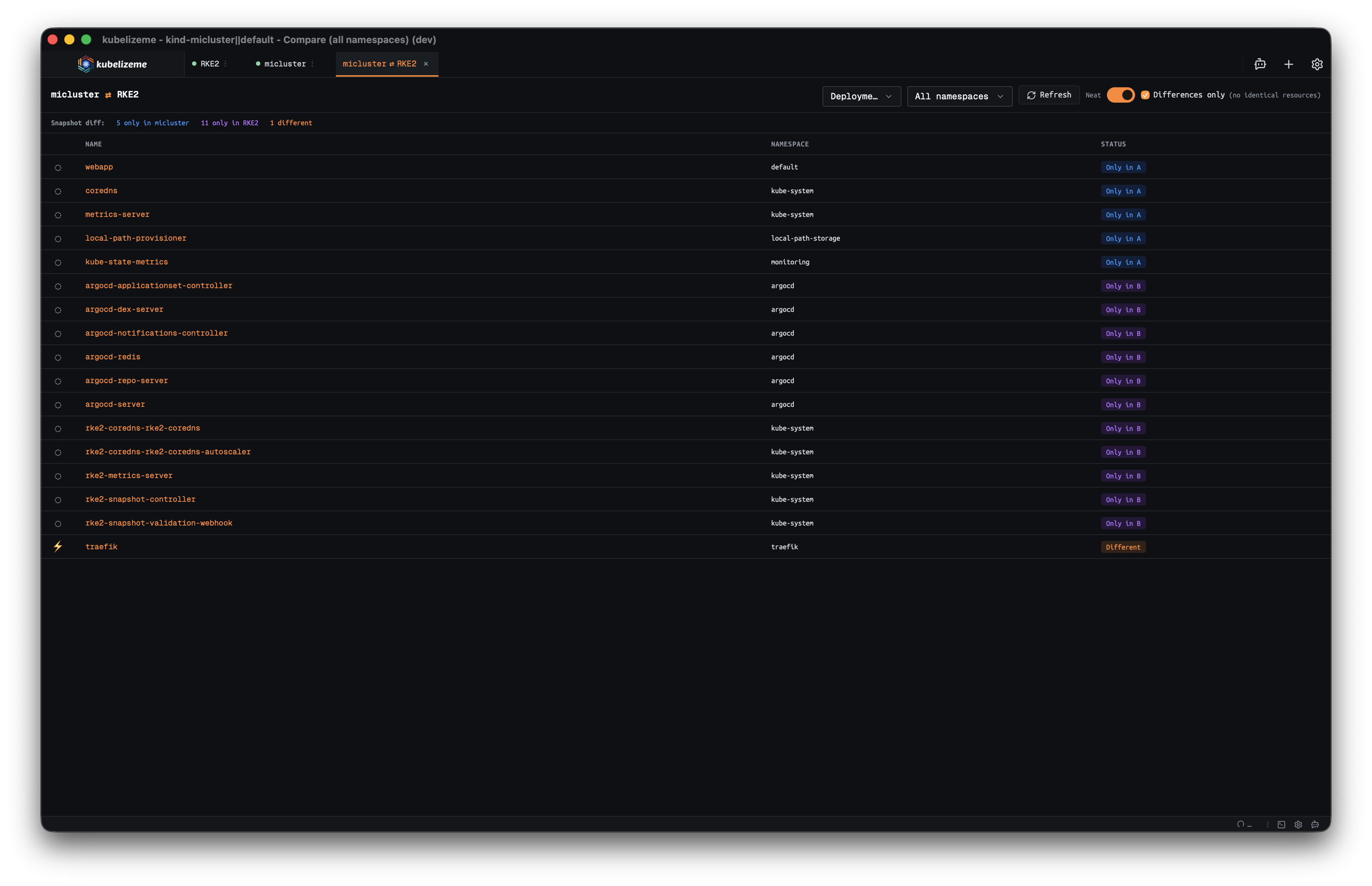Open the AI assistant robot icon in top bar
The width and height of the screenshot is (1372, 886).
1260,64
